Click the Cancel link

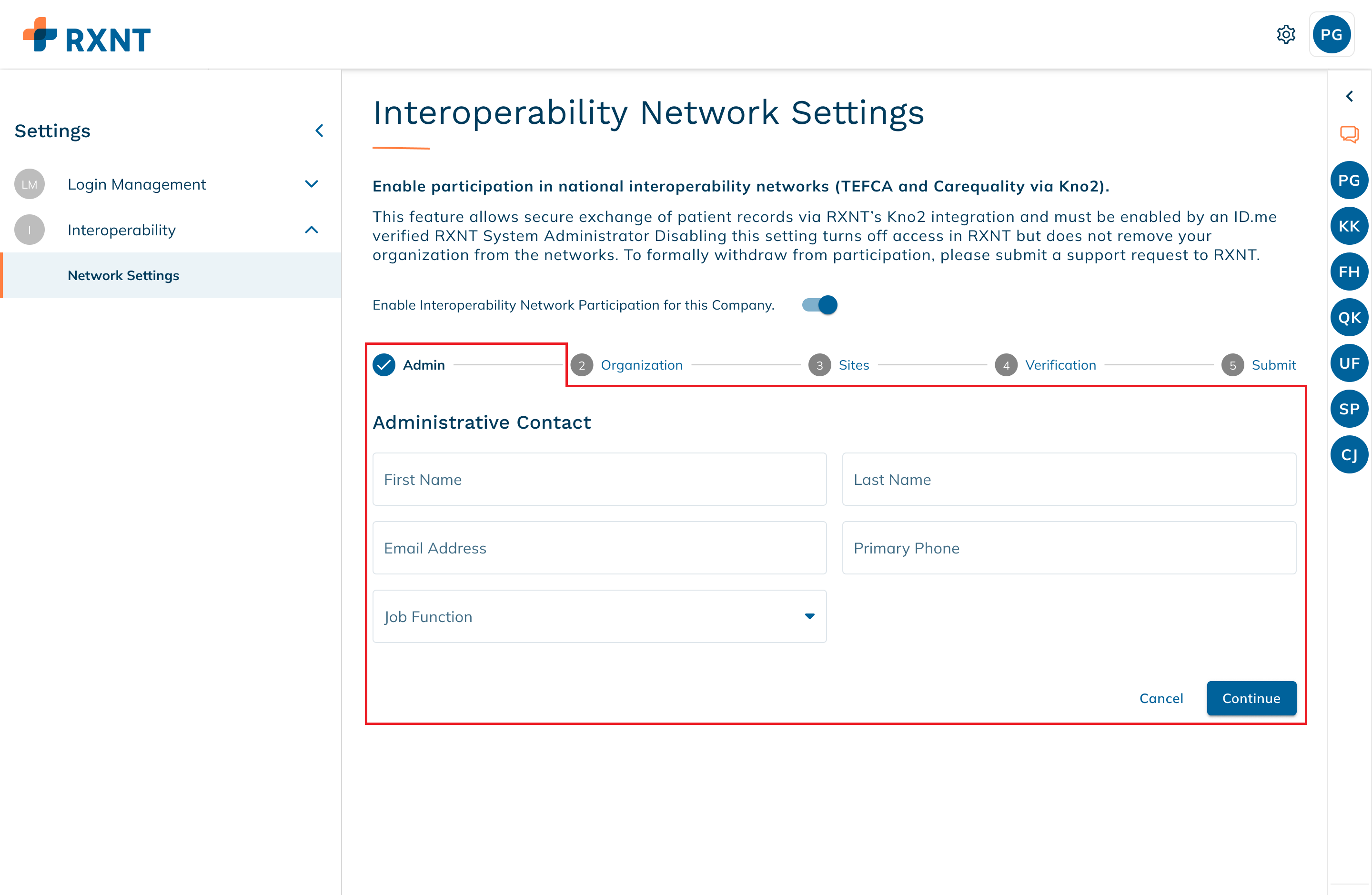1161,698
